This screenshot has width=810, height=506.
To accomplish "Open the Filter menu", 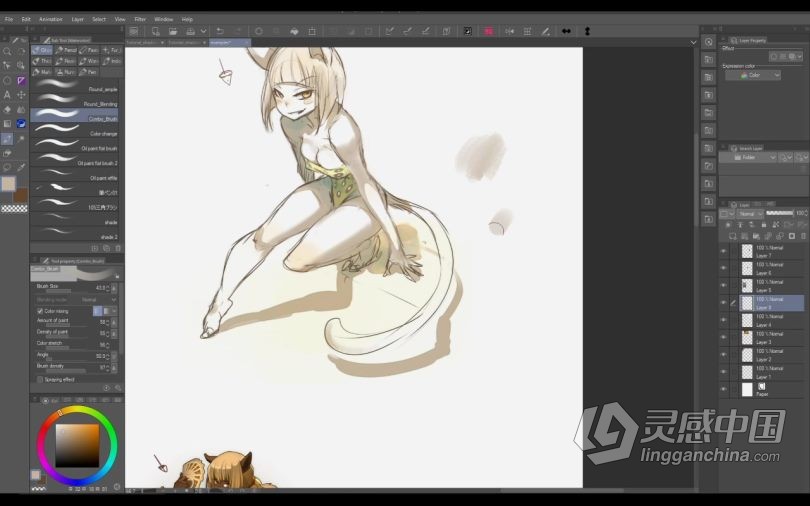I will click(140, 19).
